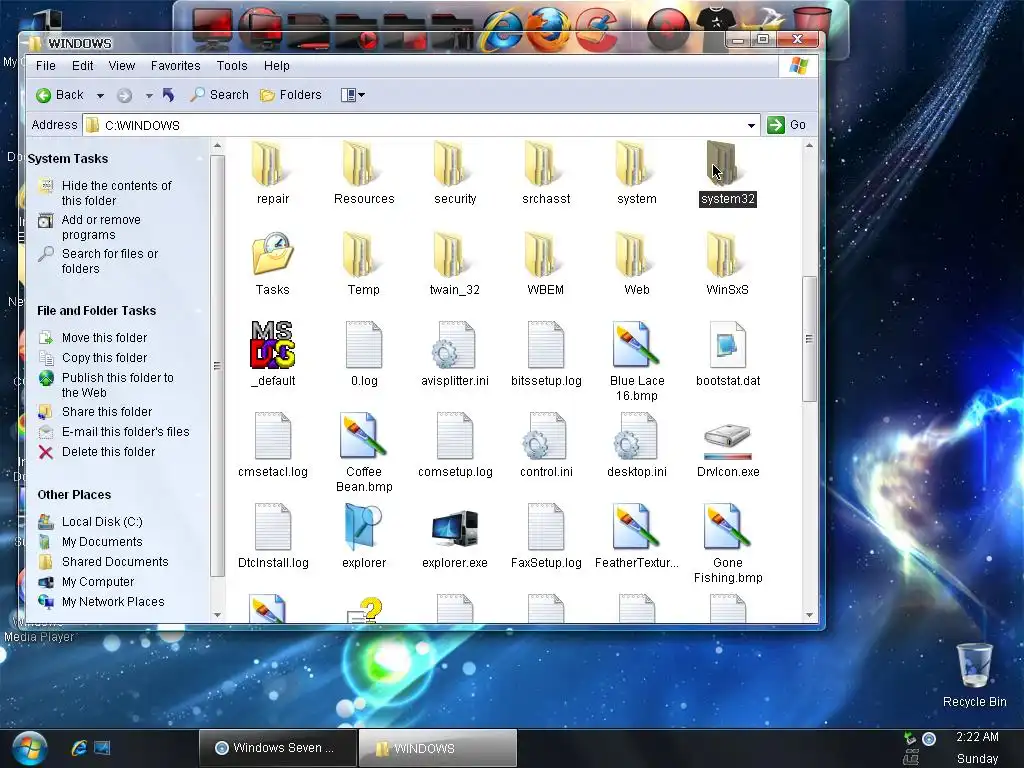Click the Search toolbar button

coord(219,95)
